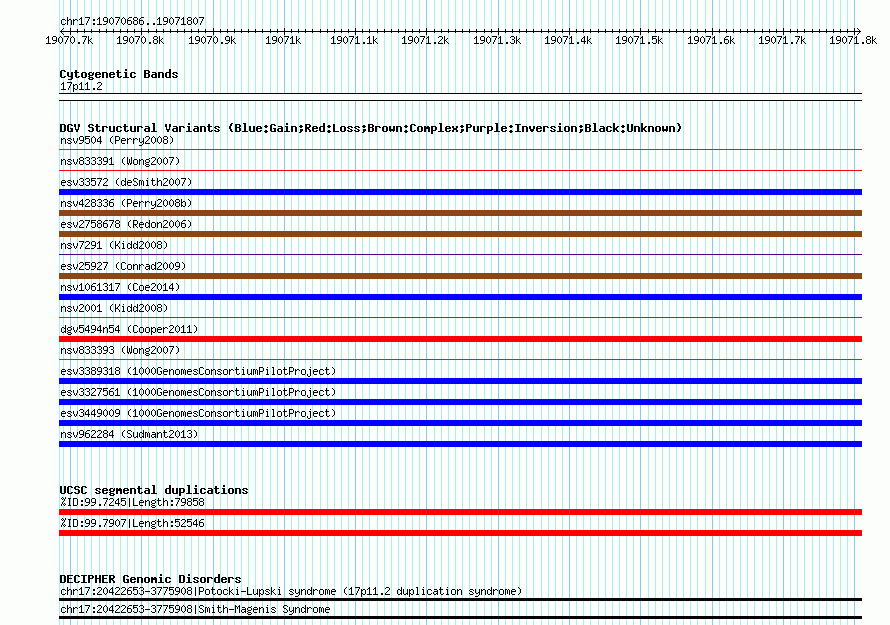Click the brown bar under esv25927
The height and width of the screenshot is (625, 890).
460,276
